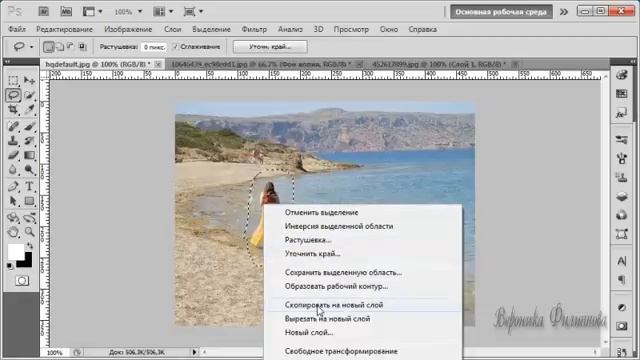Select the Blur tool

click(13, 170)
